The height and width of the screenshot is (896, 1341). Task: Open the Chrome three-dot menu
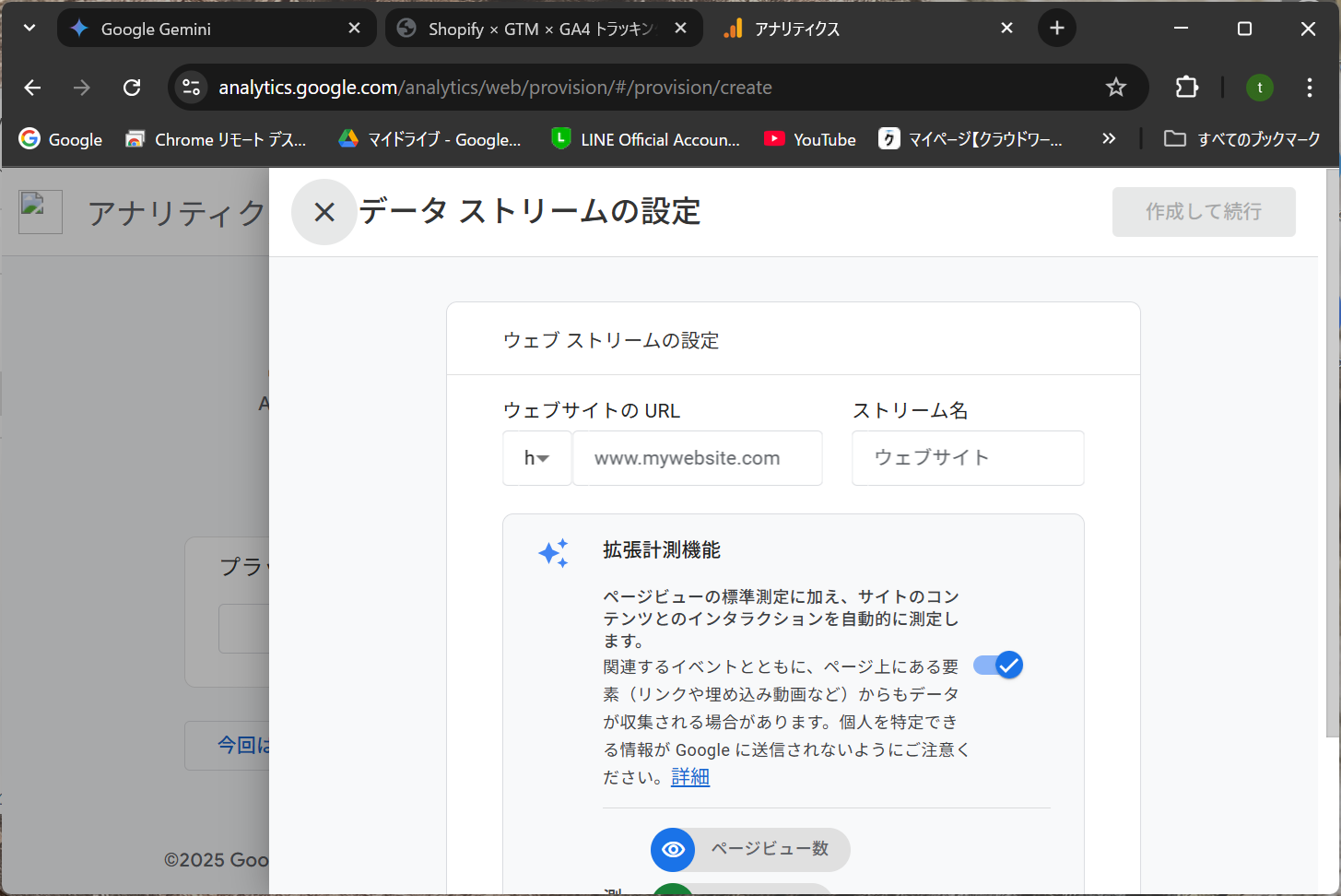[1310, 88]
